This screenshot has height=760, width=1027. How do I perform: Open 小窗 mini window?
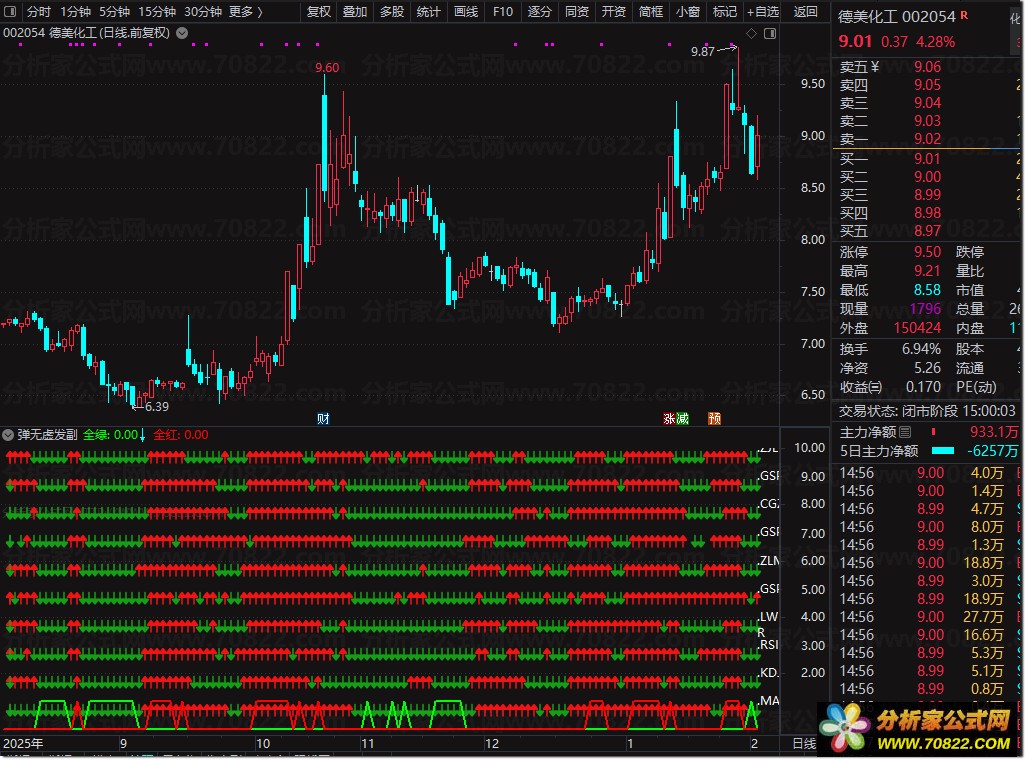pos(688,11)
